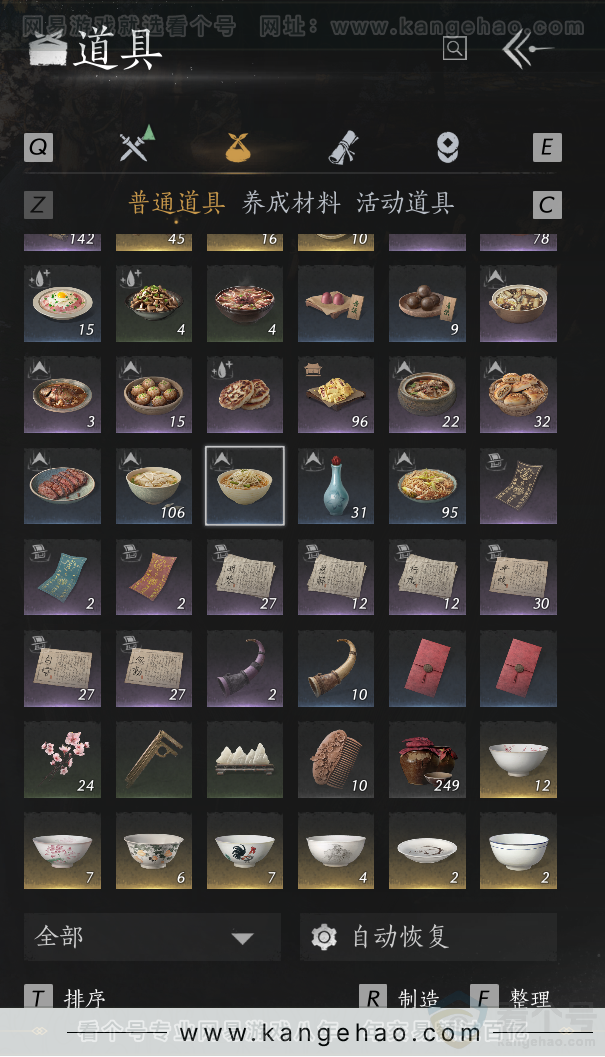Open the search magnifier icon

tap(455, 48)
